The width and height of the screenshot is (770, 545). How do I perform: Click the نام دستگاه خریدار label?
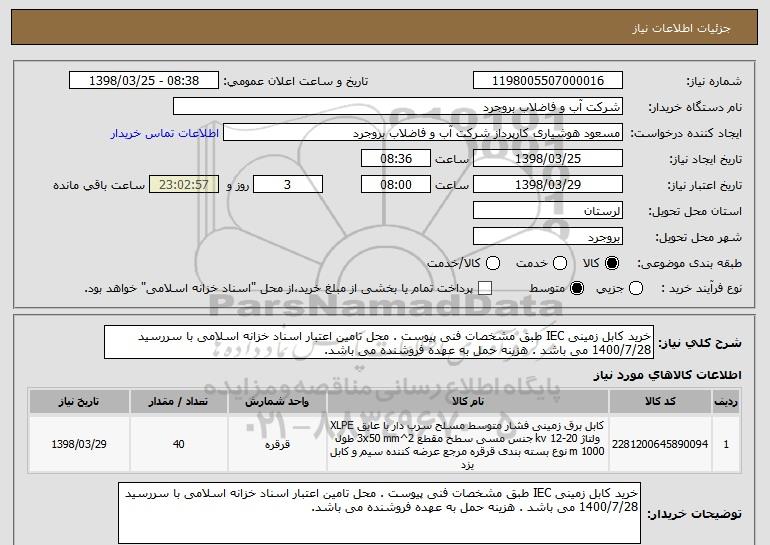(695, 107)
